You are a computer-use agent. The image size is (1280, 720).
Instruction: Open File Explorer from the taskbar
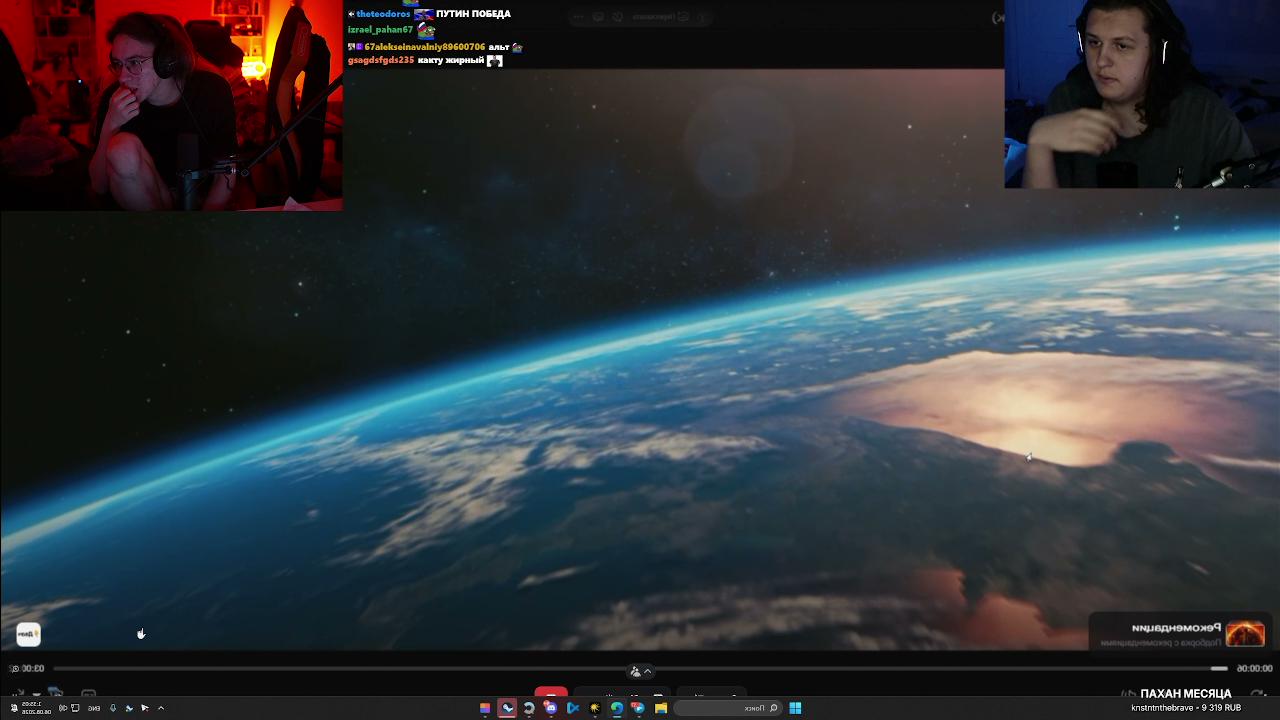point(661,708)
